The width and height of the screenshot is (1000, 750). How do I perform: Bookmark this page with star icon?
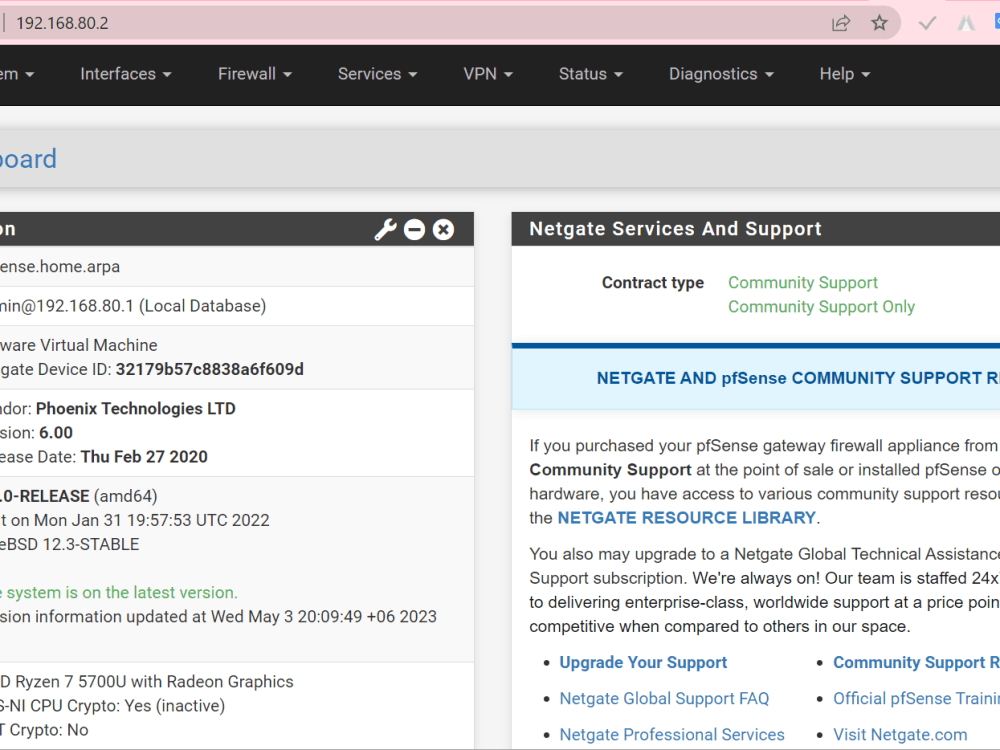tap(879, 24)
